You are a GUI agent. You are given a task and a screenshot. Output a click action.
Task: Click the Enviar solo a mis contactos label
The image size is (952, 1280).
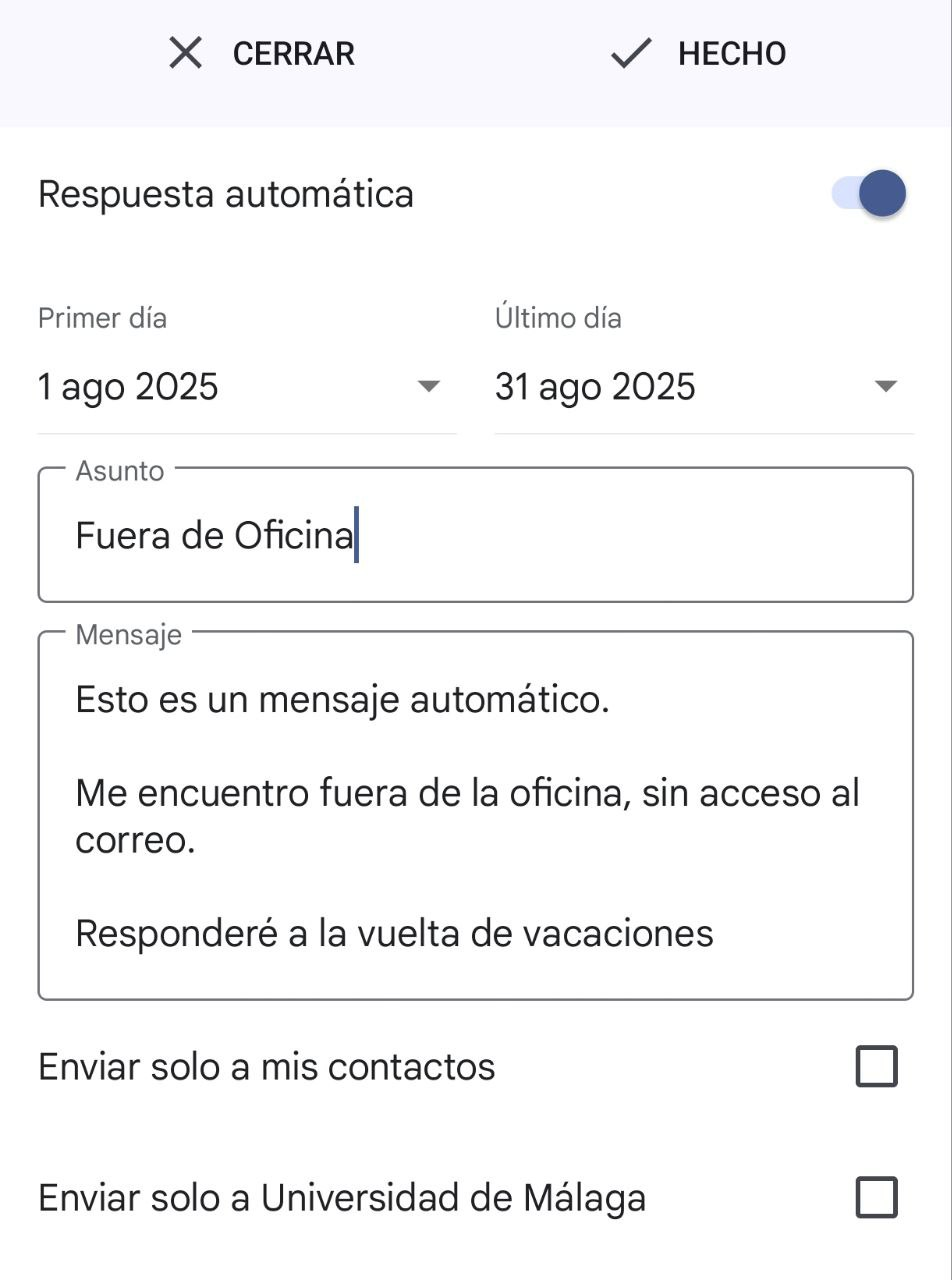pyautogui.click(x=267, y=1067)
